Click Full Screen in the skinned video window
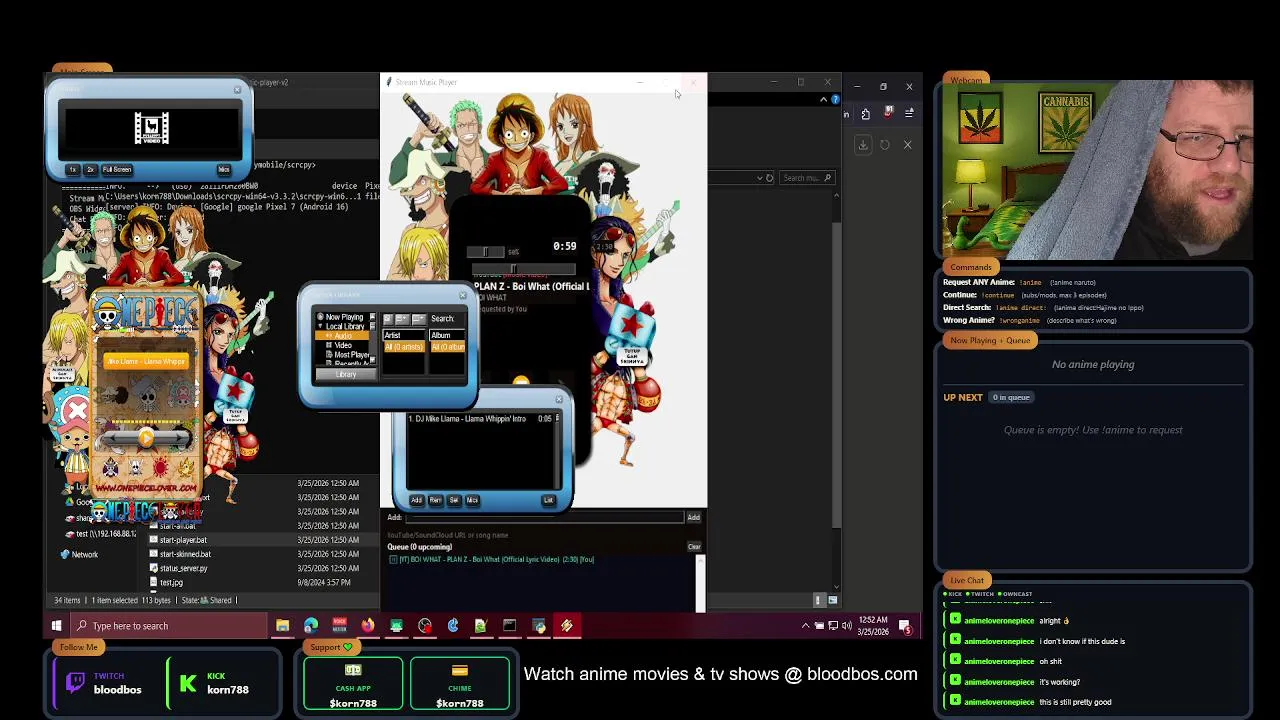The width and height of the screenshot is (1280, 720). pyautogui.click(x=117, y=170)
